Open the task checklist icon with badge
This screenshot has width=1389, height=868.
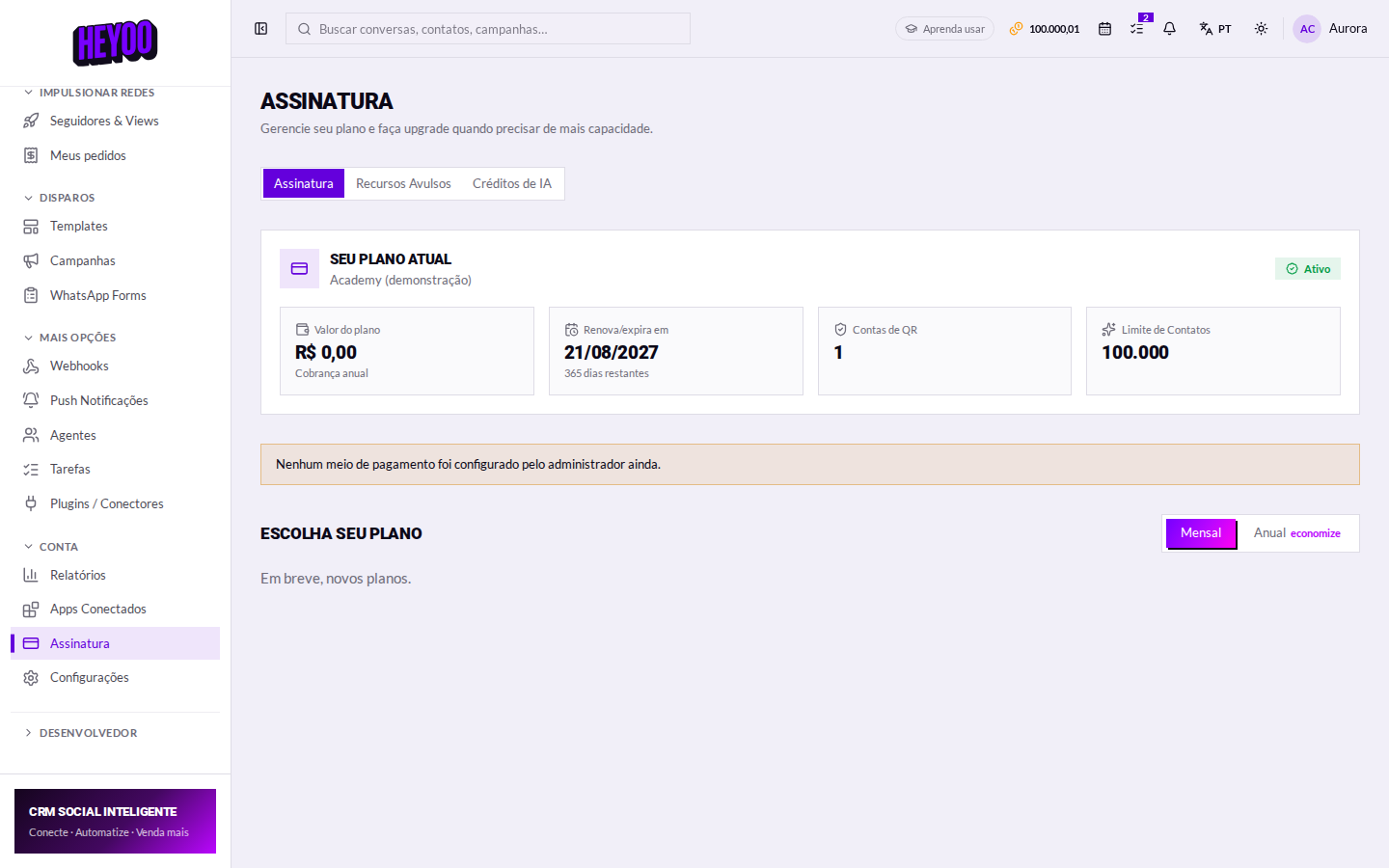[1137, 29]
